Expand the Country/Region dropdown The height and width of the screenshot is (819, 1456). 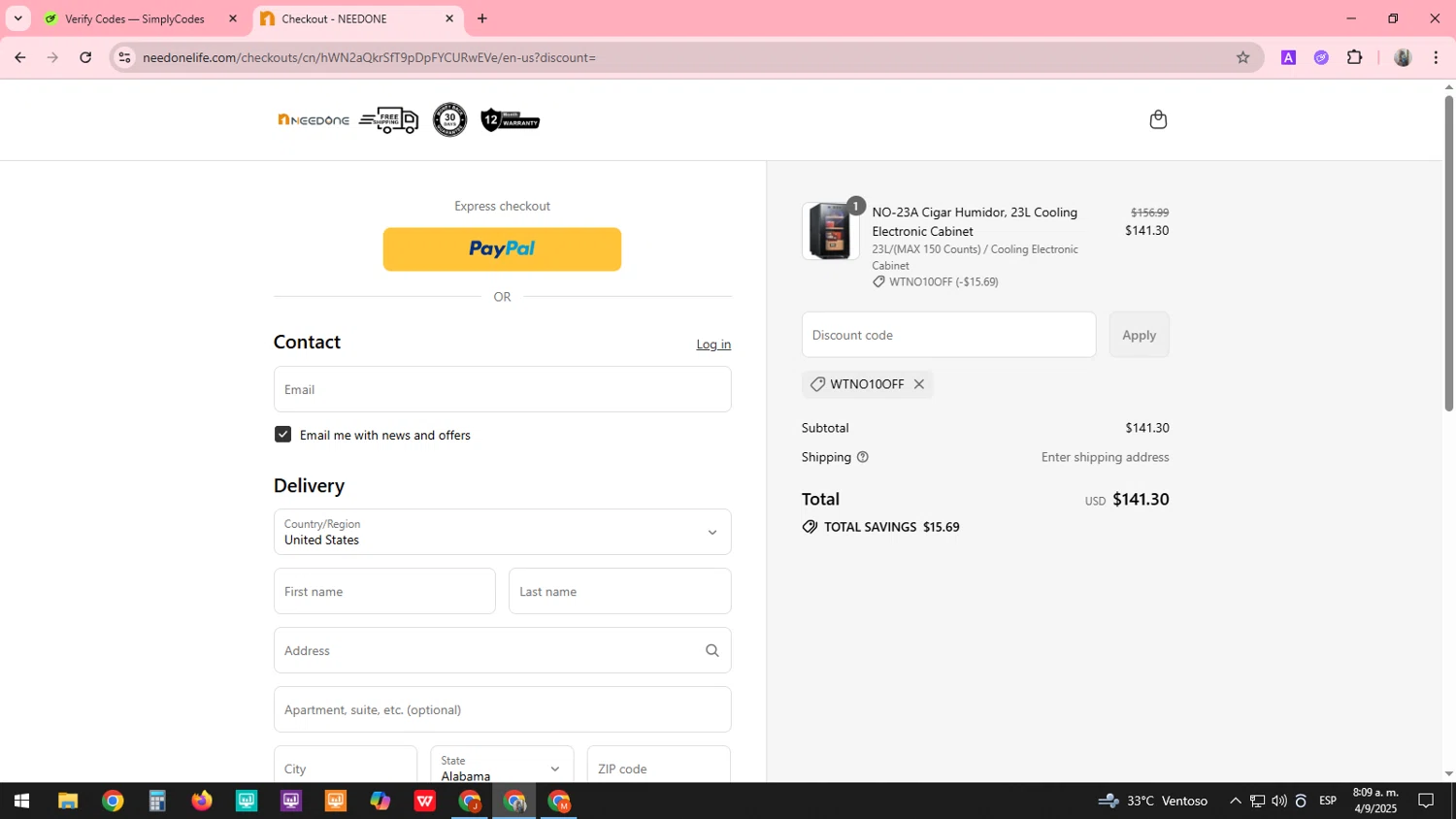502,532
